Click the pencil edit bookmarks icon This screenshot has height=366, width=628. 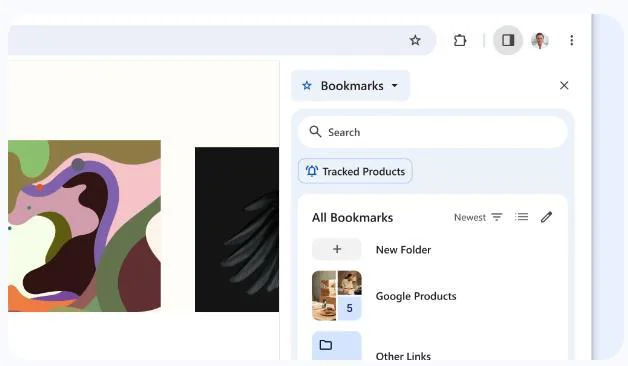click(546, 217)
